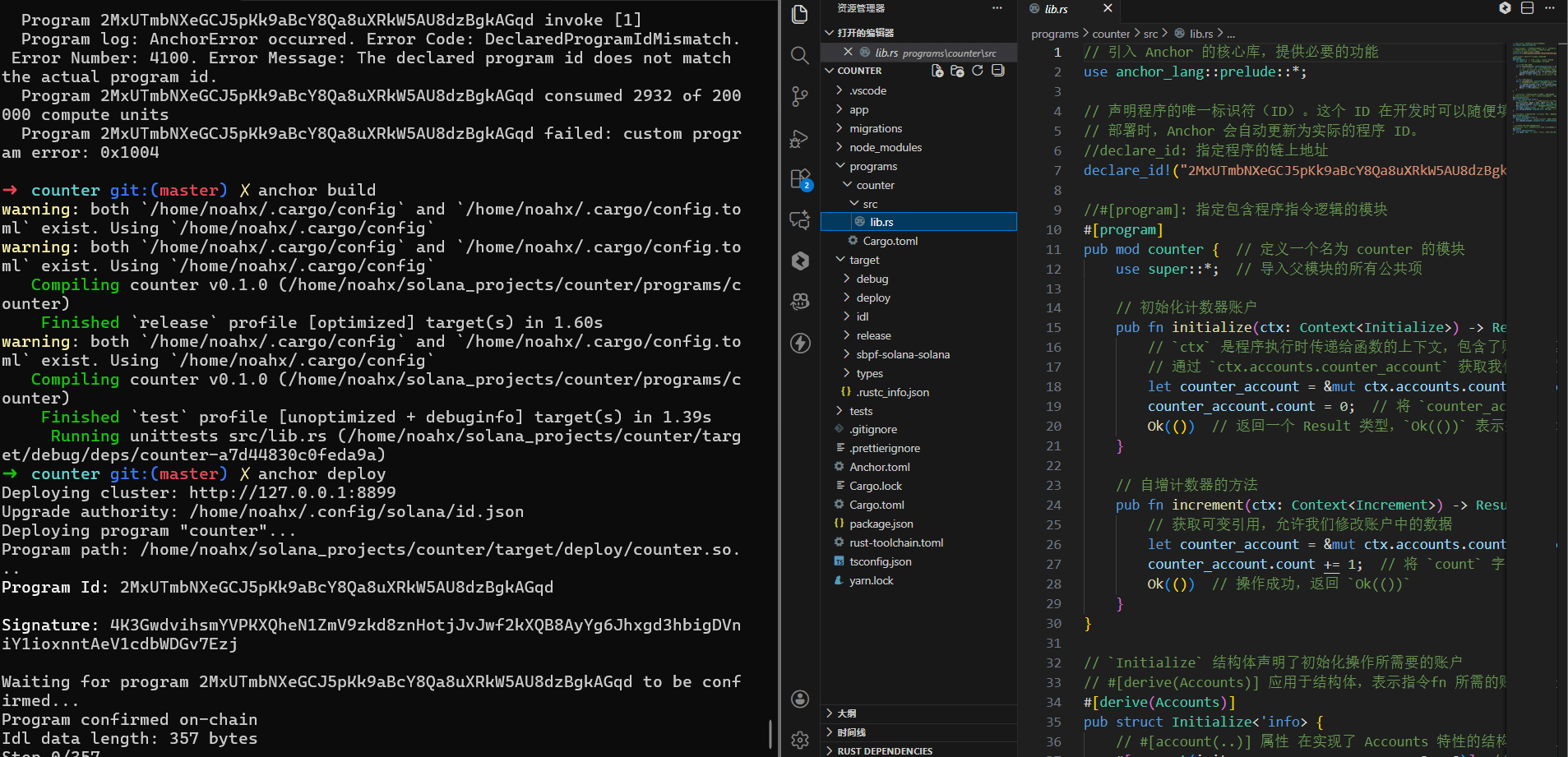Screen dimensions: 1568x757
Task: Open Extensions view with badge 2
Action: click(x=799, y=179)
